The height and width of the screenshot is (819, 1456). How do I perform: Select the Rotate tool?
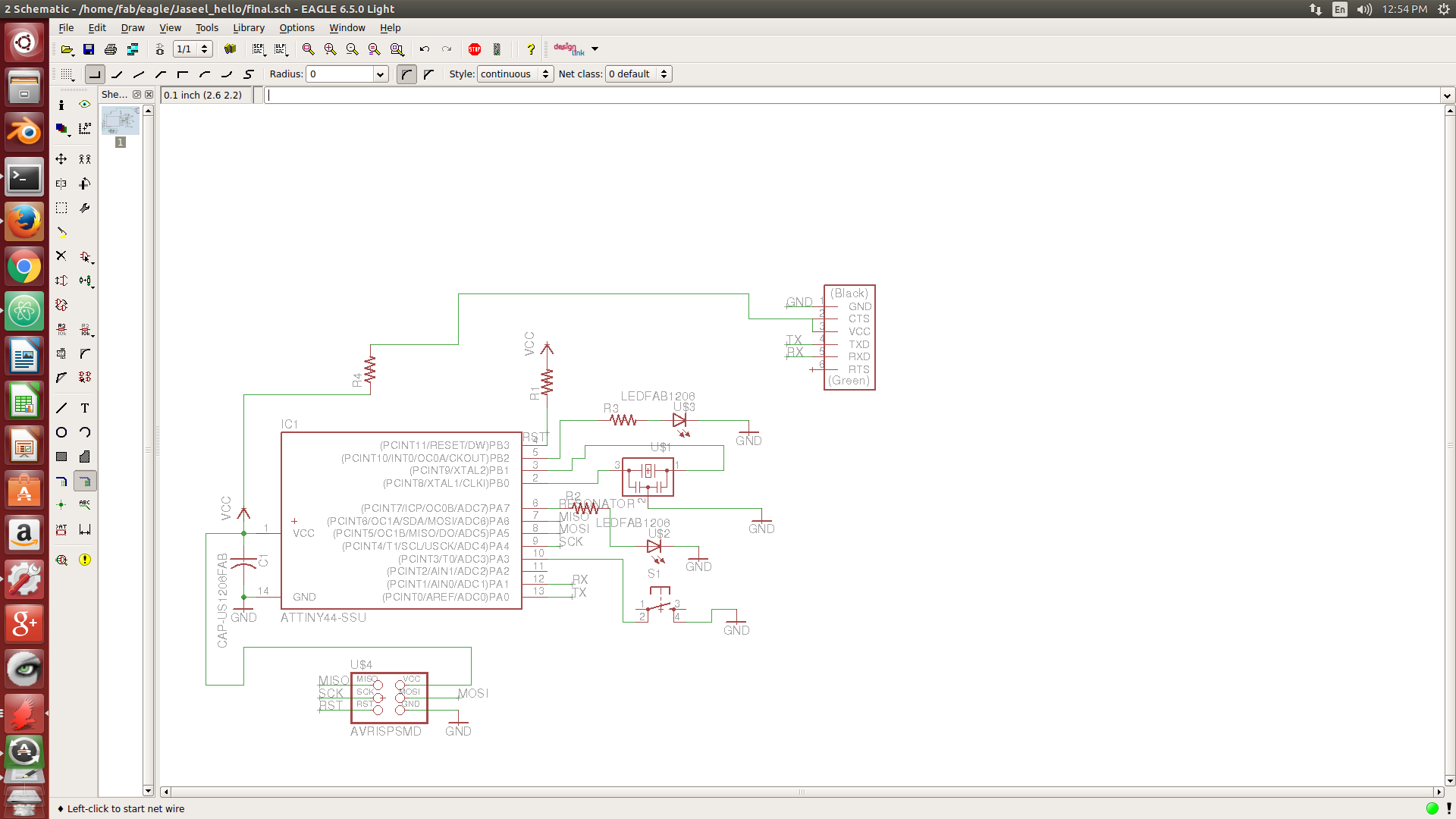pos(85,184)
